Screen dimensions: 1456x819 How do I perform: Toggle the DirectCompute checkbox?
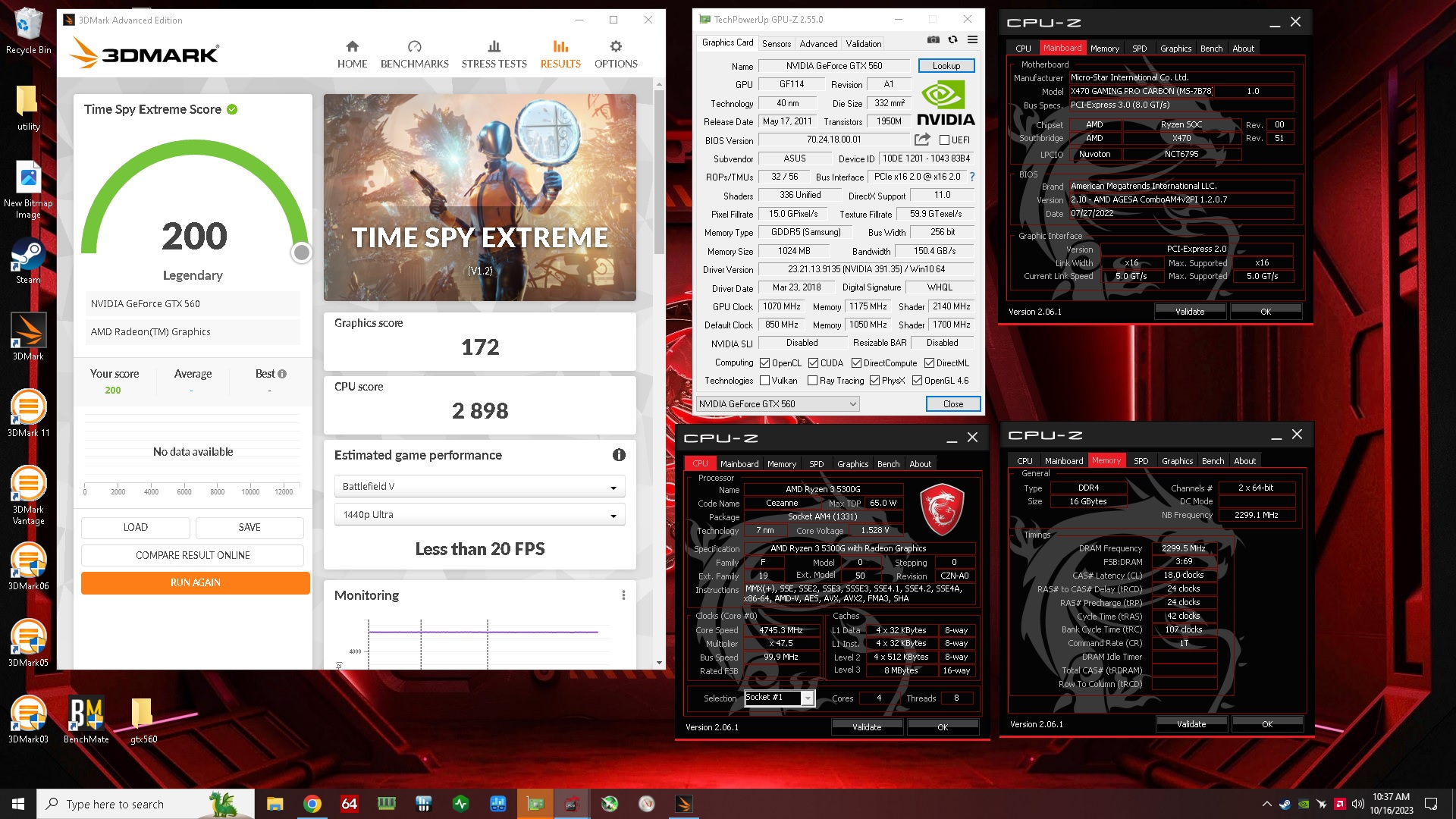[856, 363]
